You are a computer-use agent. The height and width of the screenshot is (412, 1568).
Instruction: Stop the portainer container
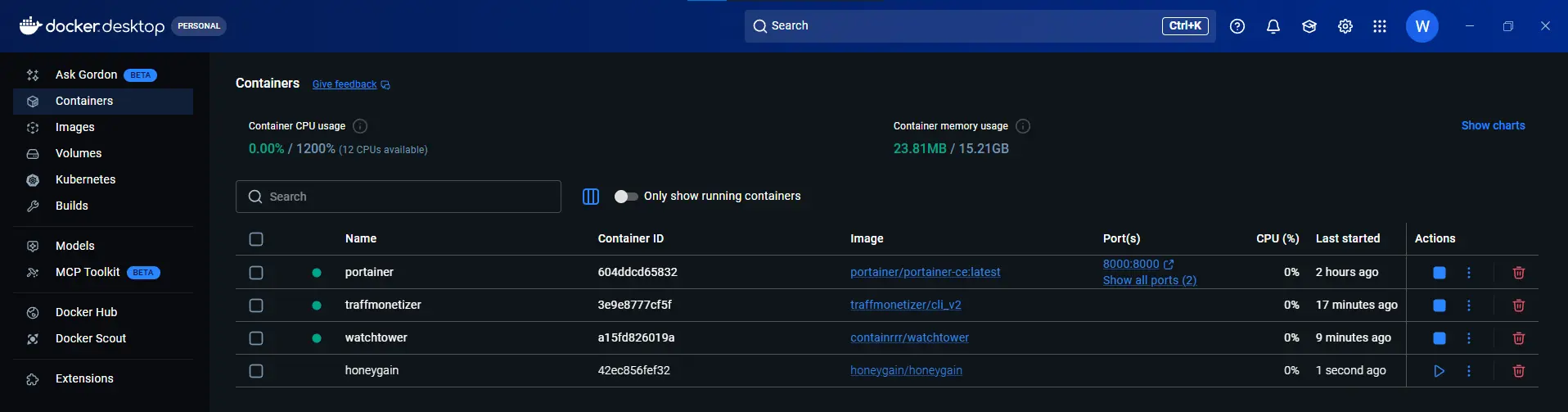1440,273
